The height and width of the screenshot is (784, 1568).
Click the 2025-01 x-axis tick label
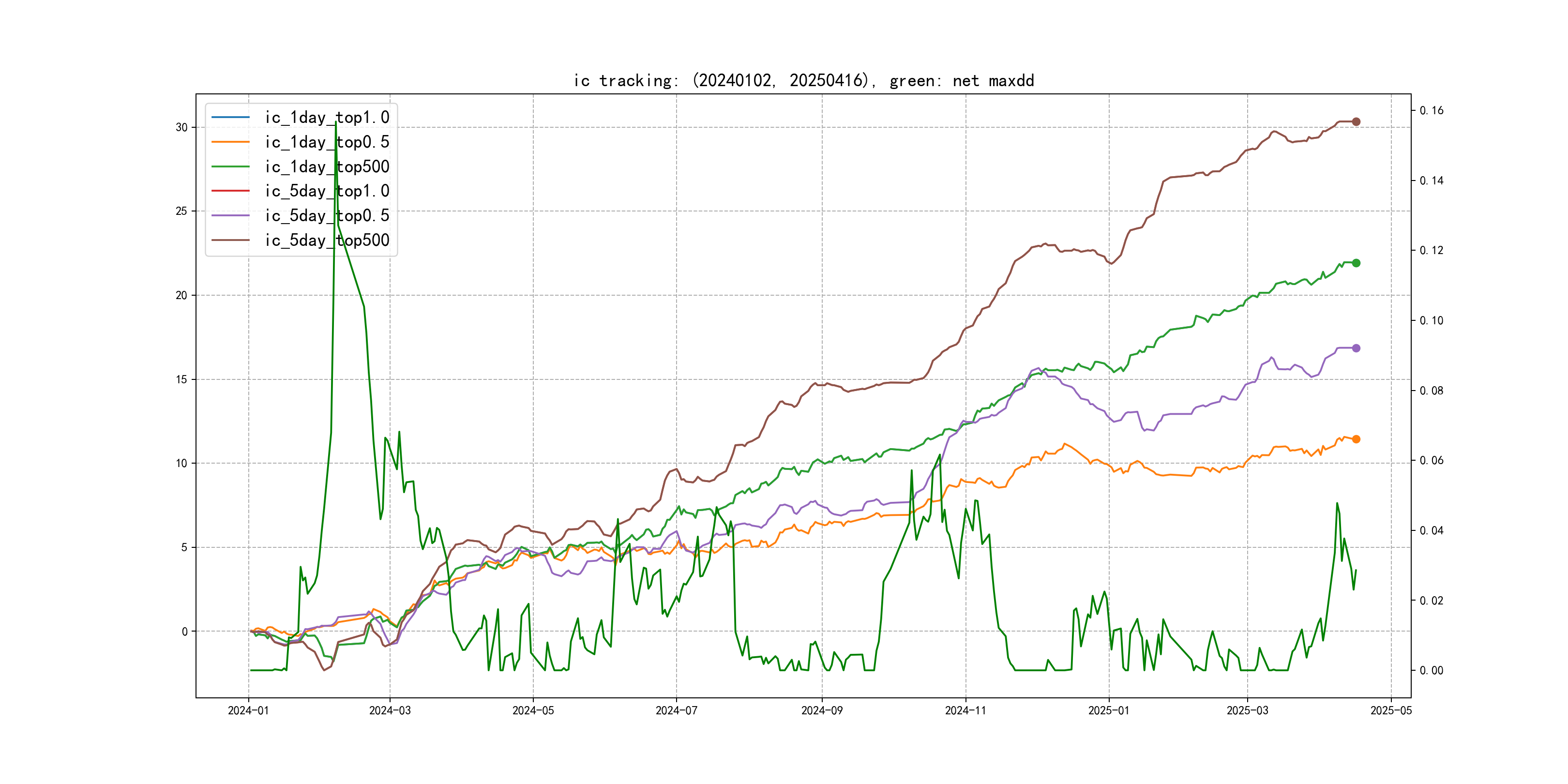[1108, 710]
